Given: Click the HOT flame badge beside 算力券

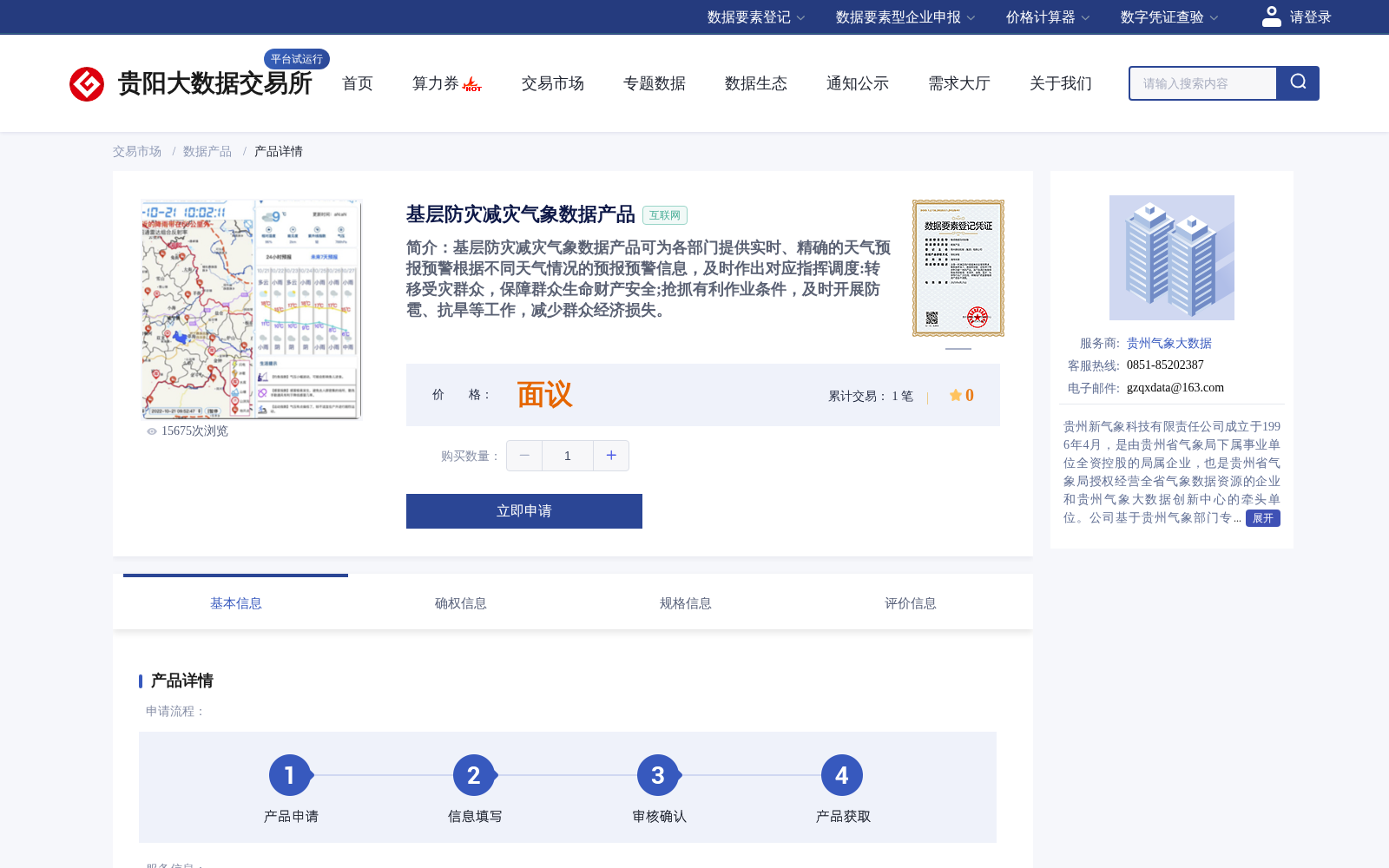Looking at the screenshot, I should [x=472, y=84].
